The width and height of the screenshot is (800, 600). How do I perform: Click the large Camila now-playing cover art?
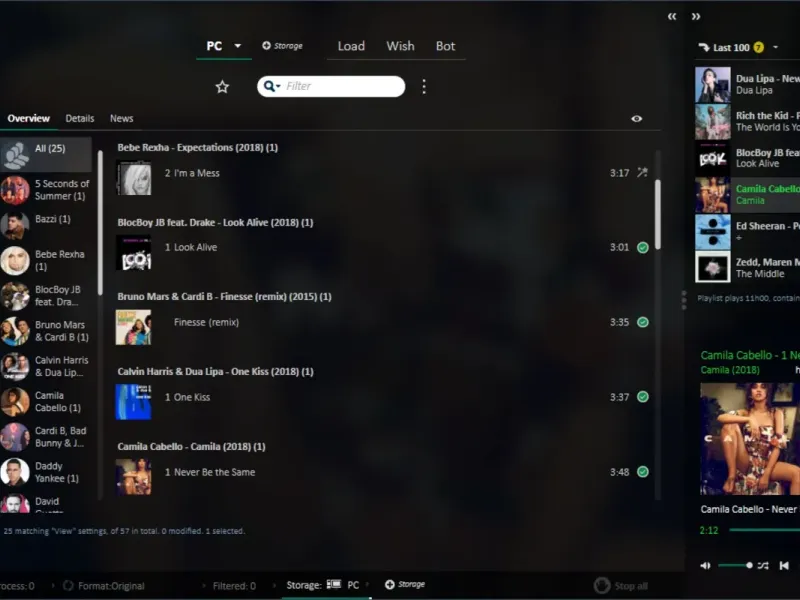[750, 439]
